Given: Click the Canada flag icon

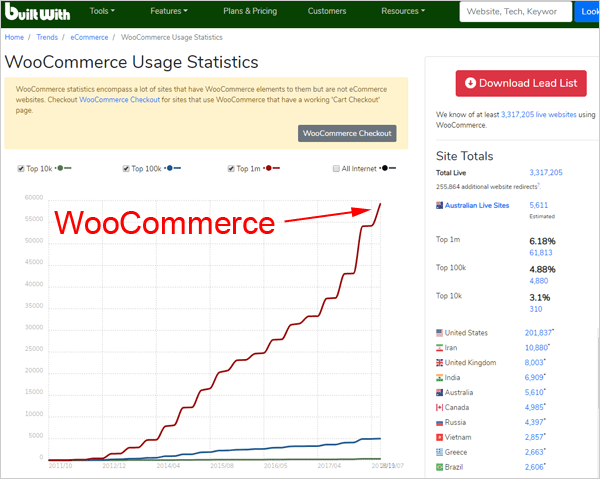Looking at the screenshot, I should (x=440, y=407).
